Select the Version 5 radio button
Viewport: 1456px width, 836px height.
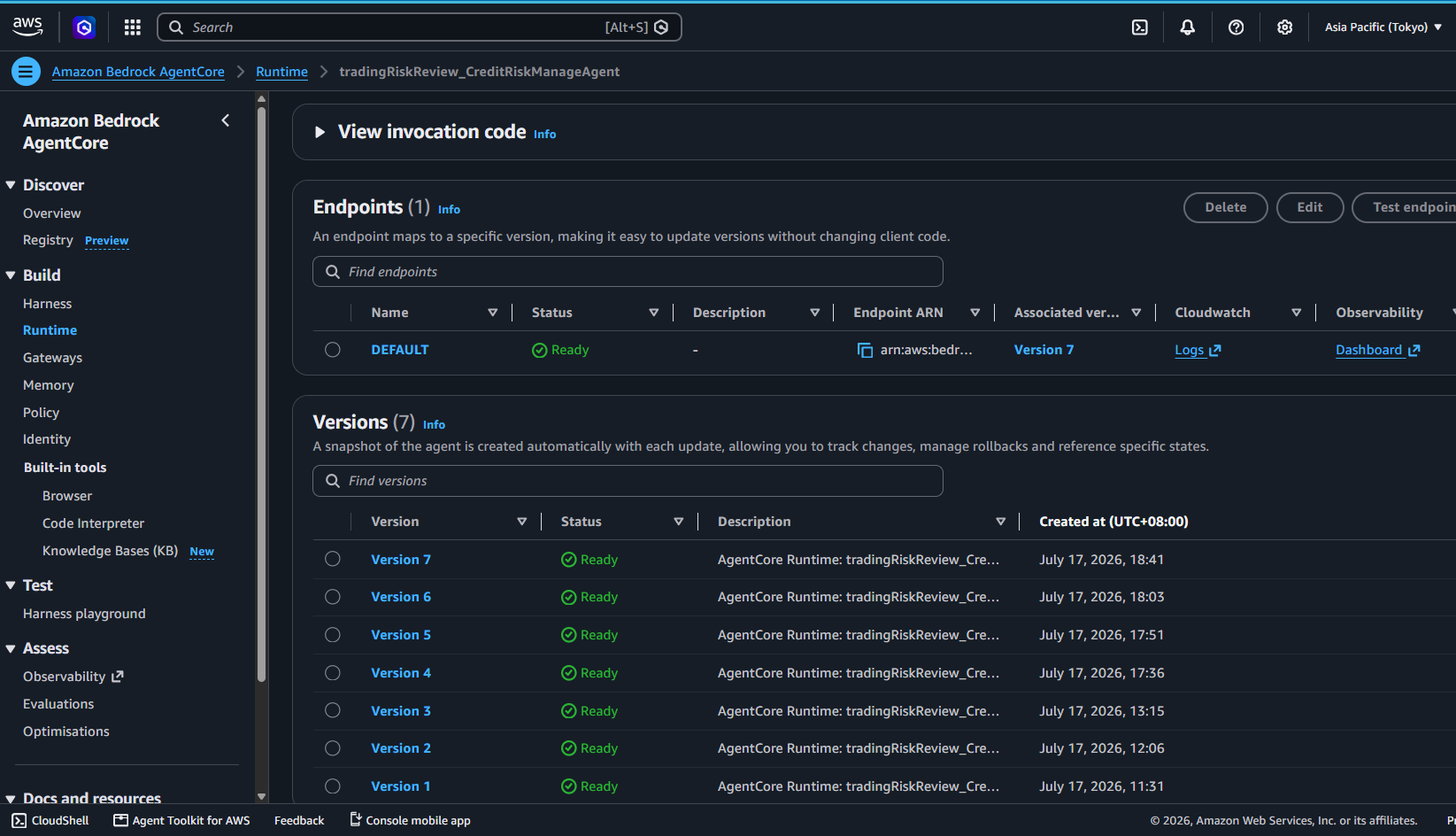333,635
